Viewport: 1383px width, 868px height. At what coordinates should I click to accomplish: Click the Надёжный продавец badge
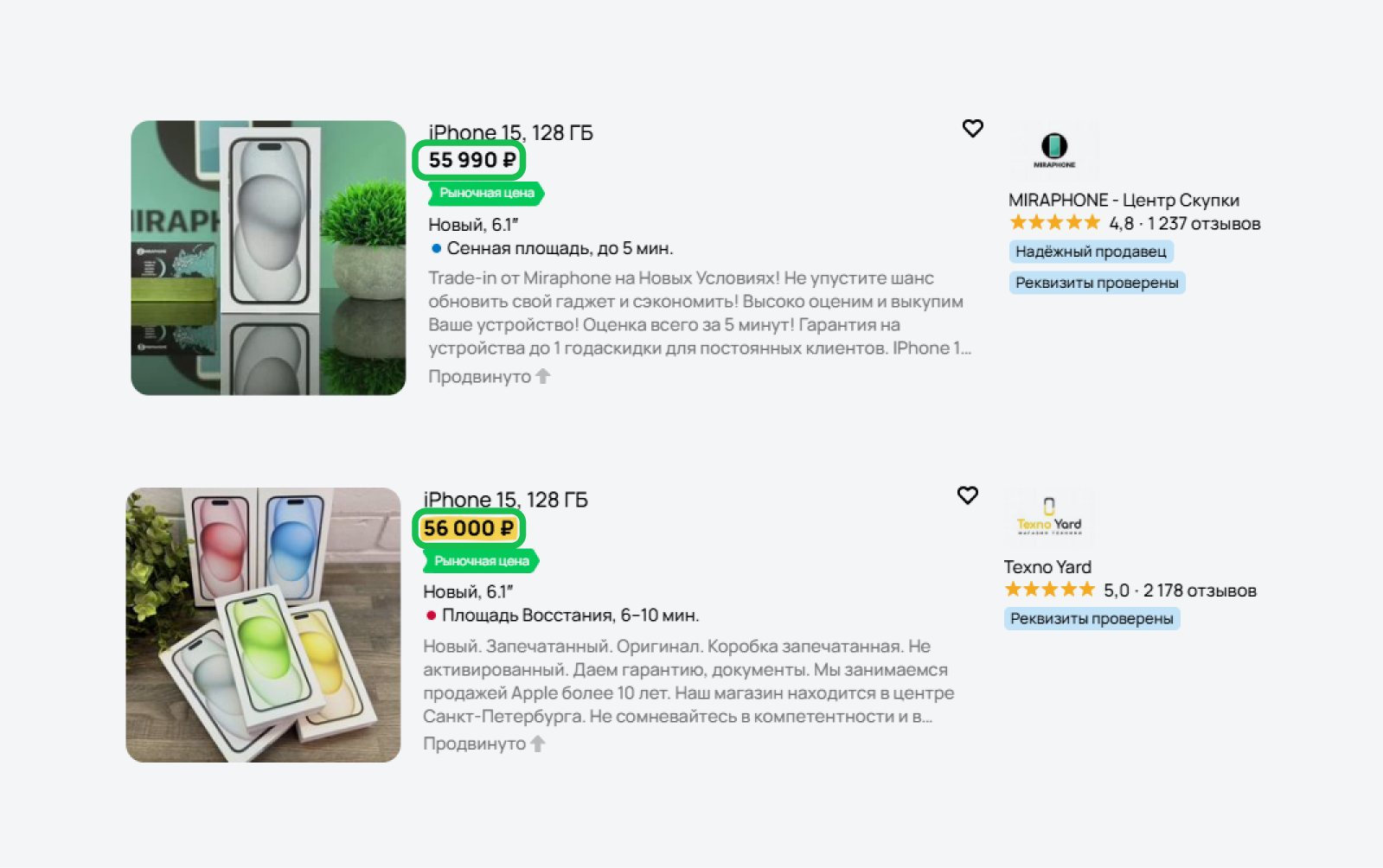(1091, 252)
